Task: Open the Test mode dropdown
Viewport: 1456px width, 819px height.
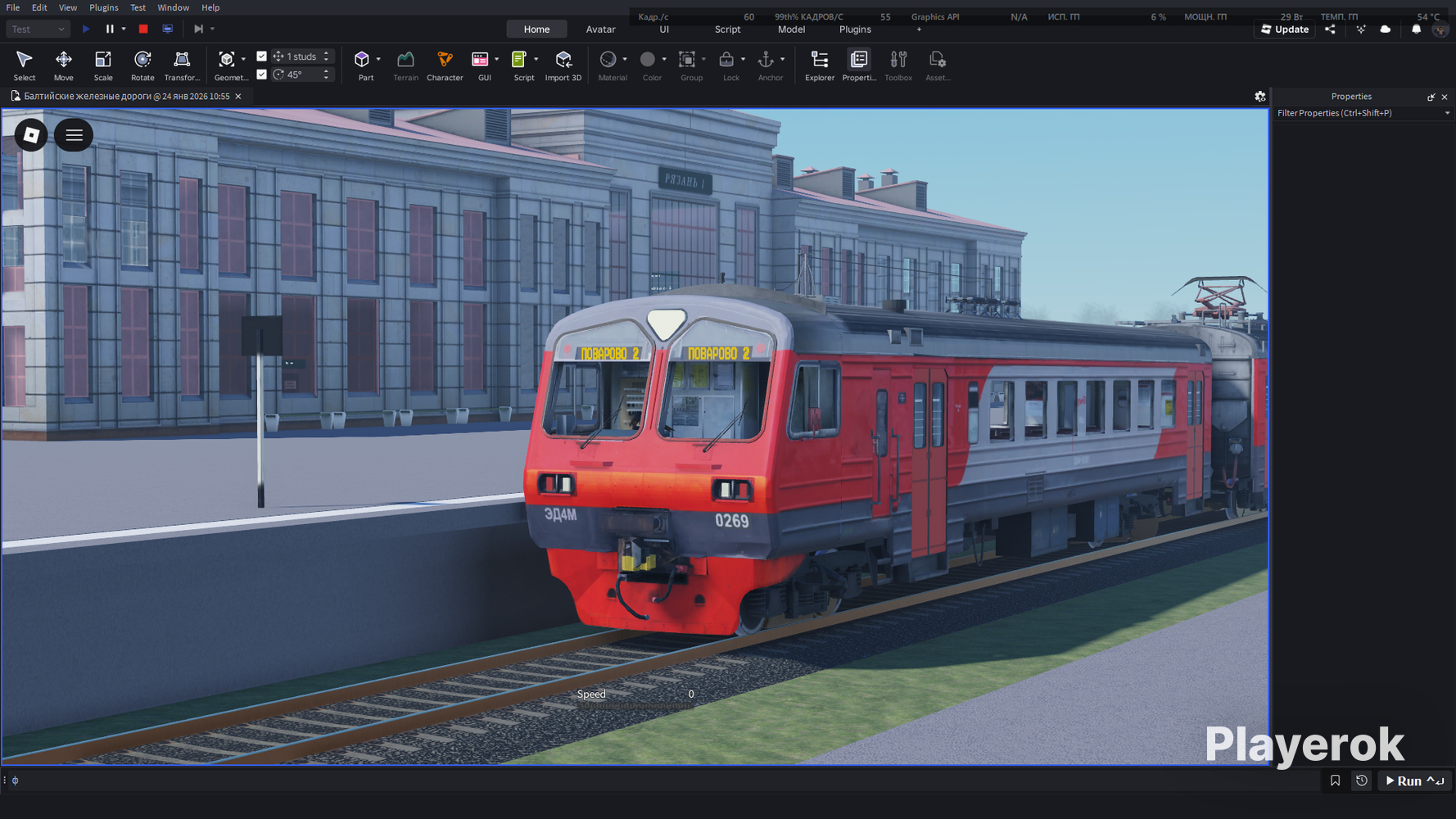Action: (x=38, y=29)
